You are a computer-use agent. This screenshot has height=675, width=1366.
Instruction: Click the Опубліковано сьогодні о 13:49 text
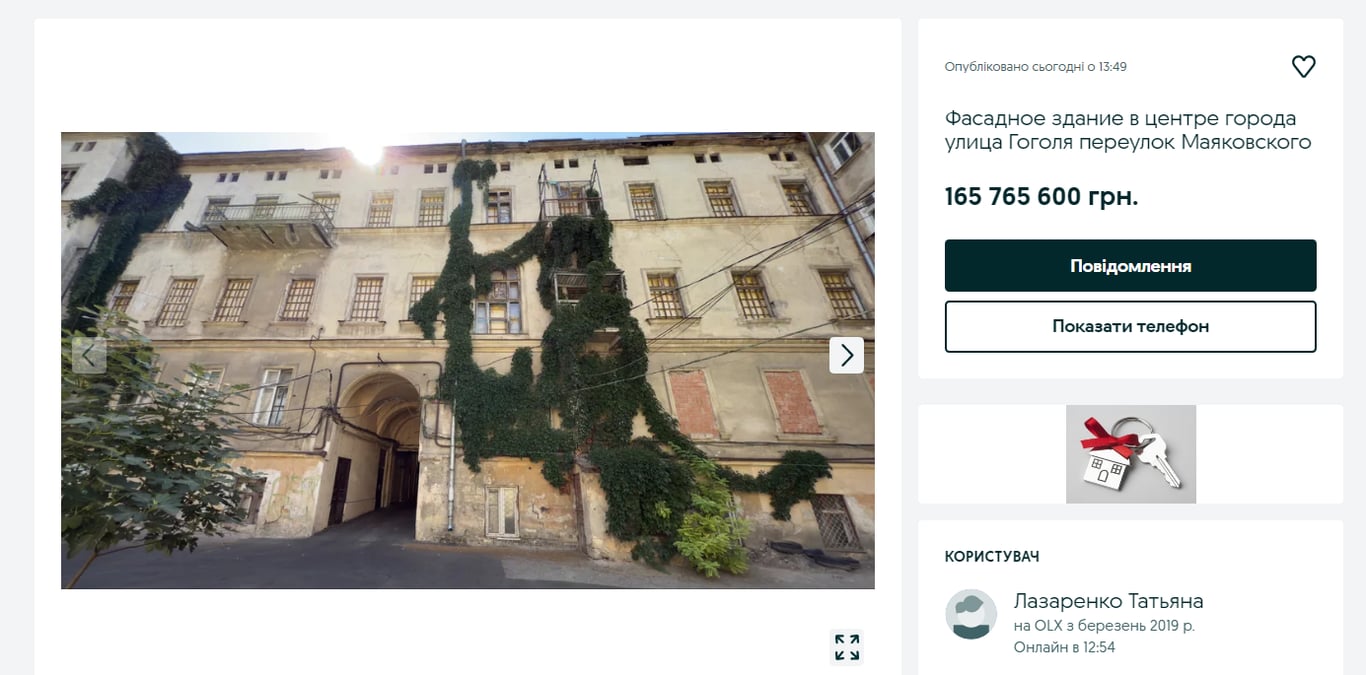pyautogui.click(x=1036, y=67)
